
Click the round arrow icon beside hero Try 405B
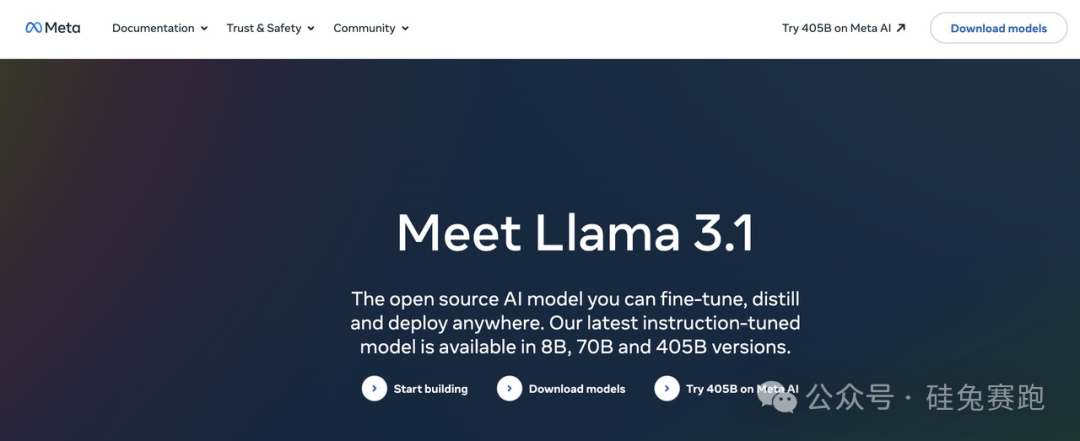click(x=667, y=388)
